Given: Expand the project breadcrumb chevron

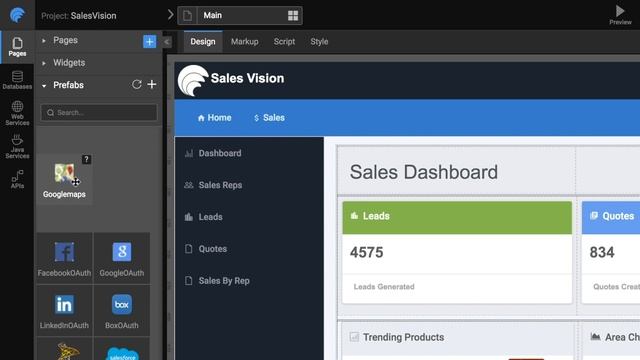Looking at the screenshot, I should coord(170,15).
